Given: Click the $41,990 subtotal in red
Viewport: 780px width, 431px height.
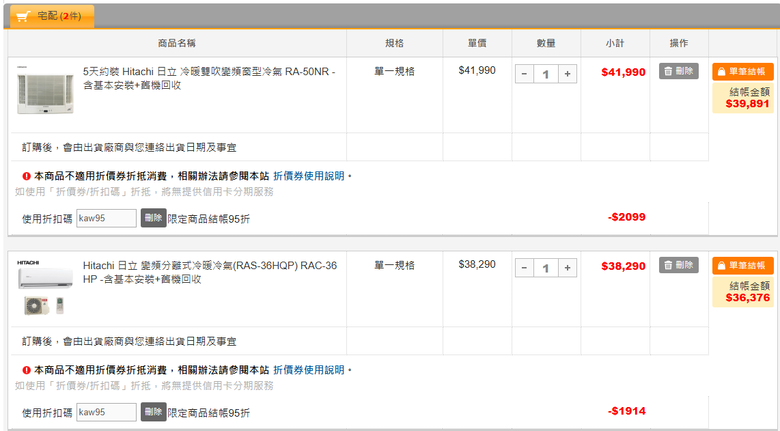Looking at the screenshot, I should click(623, 72).
